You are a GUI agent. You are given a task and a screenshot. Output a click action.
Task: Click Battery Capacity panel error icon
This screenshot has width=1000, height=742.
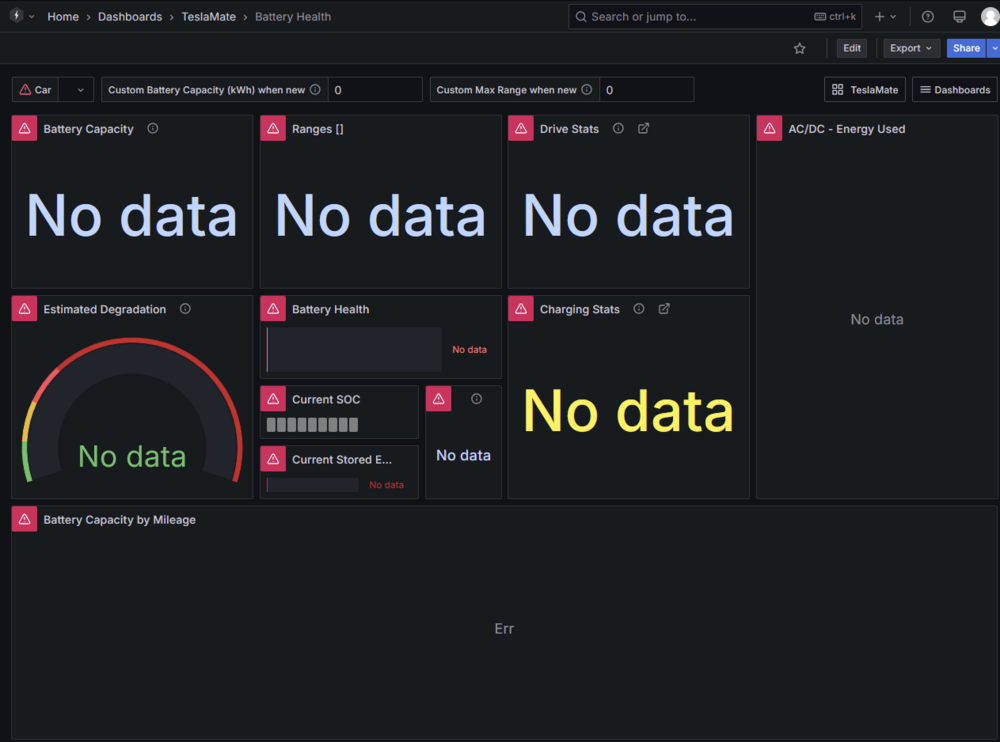point(24,128)
